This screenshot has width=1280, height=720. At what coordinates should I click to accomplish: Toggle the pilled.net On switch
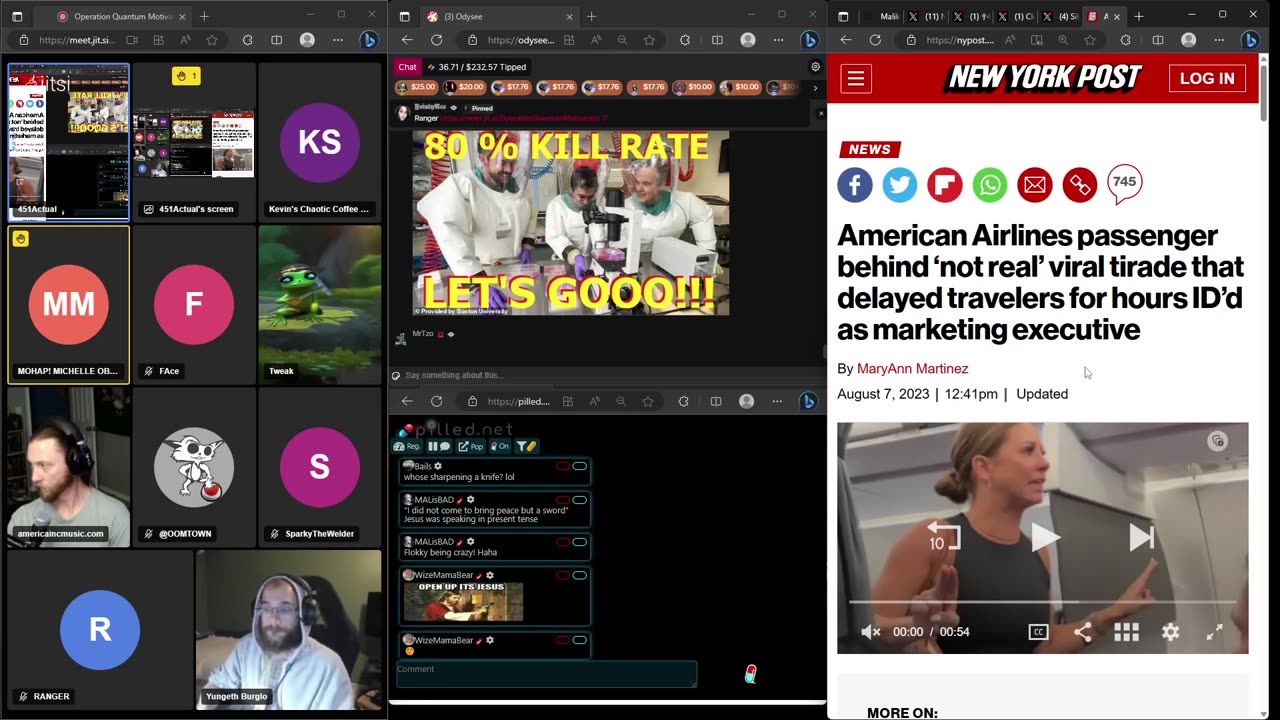tap(499, 446)
